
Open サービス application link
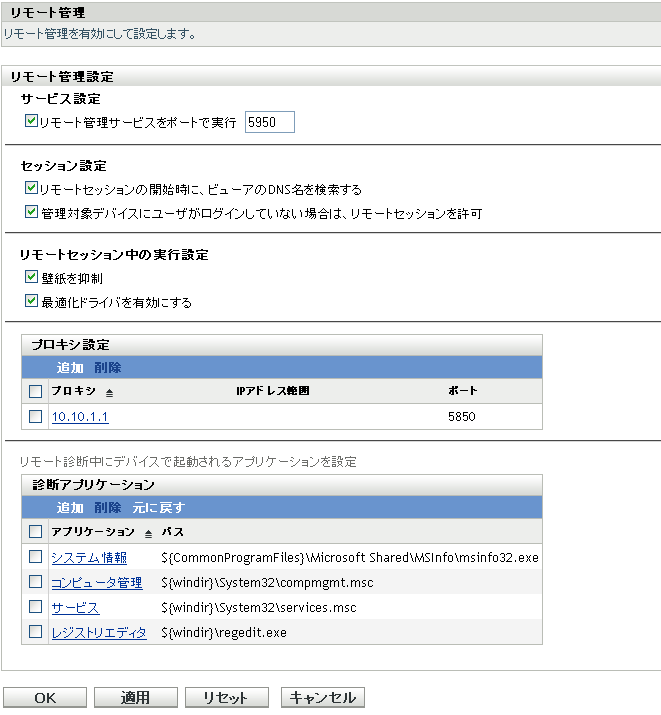click(x=75, y=608)
